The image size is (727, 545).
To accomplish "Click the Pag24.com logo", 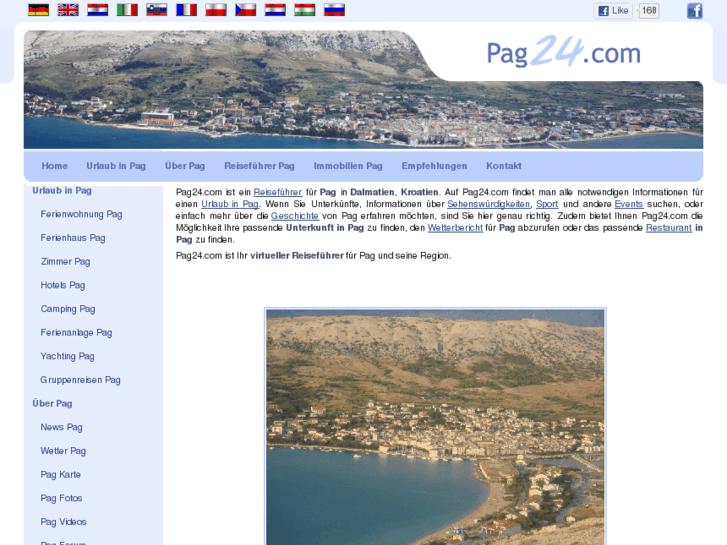I will click(563, 52).
